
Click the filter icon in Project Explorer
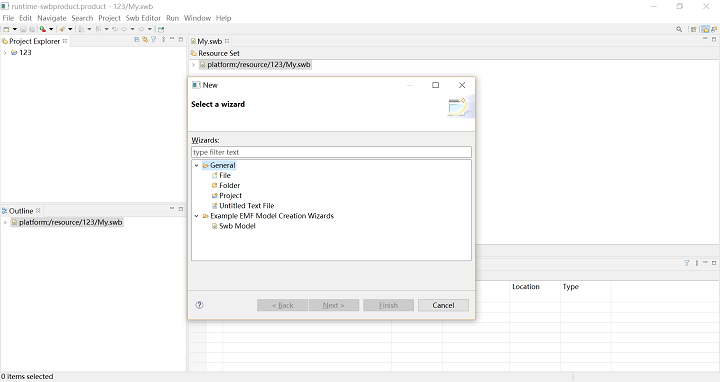(x=154, y=40)
